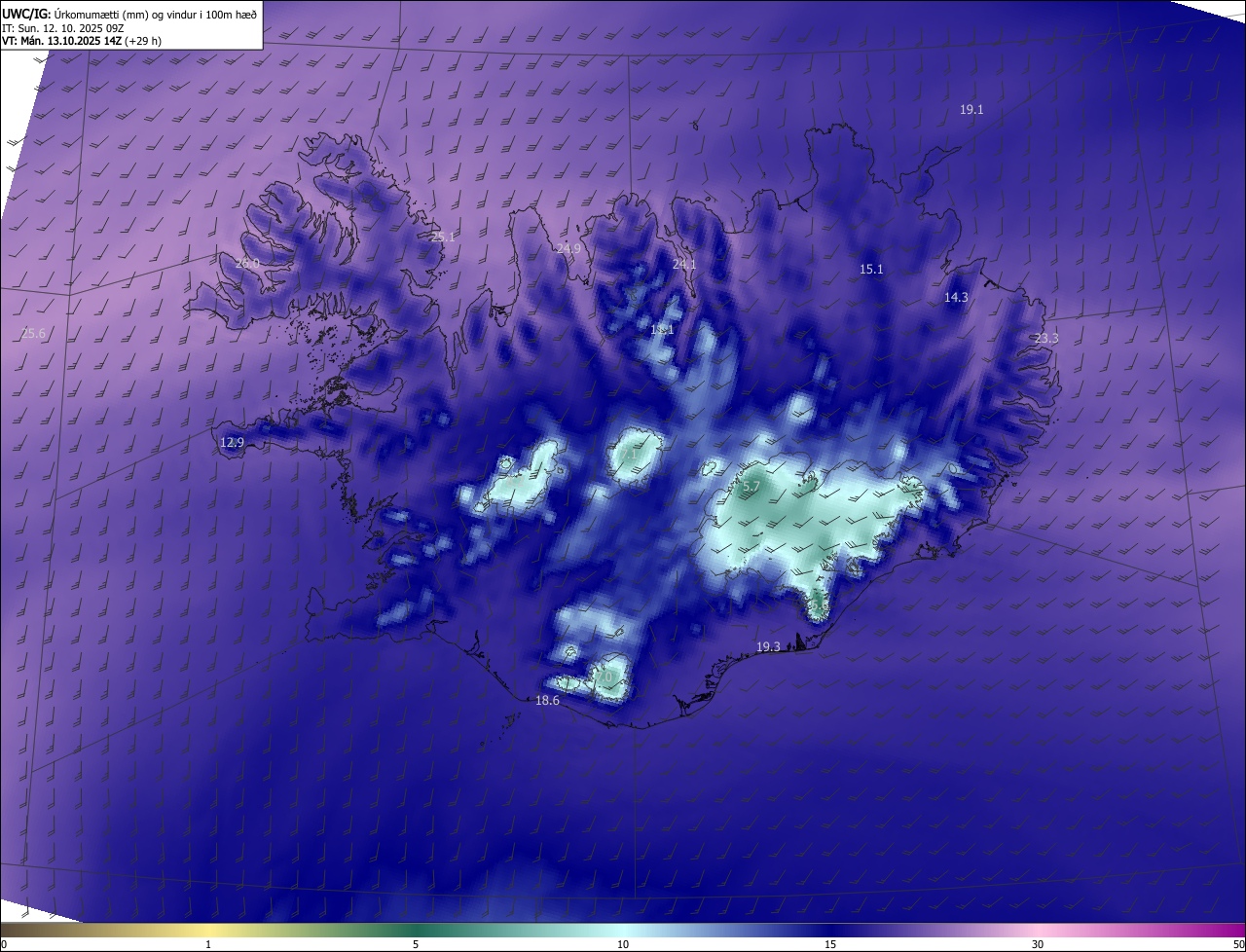Click the 25.1 value label
1246x952 pixels.
[443, 237]
